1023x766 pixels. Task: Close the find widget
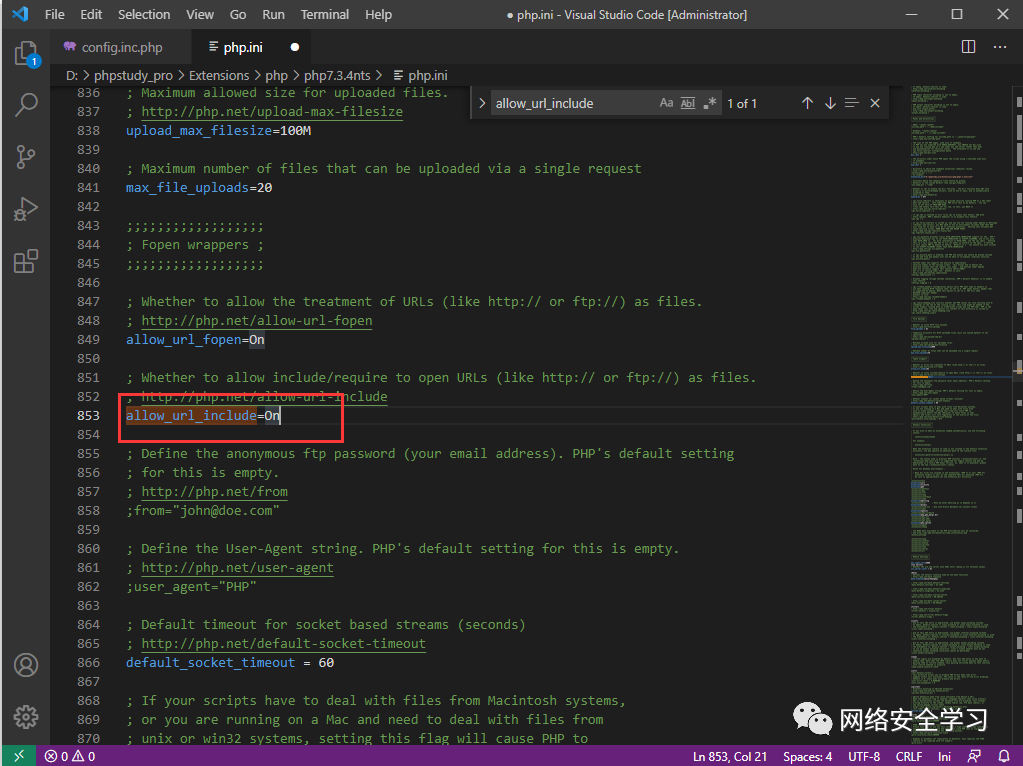click(x=875, y=103)
